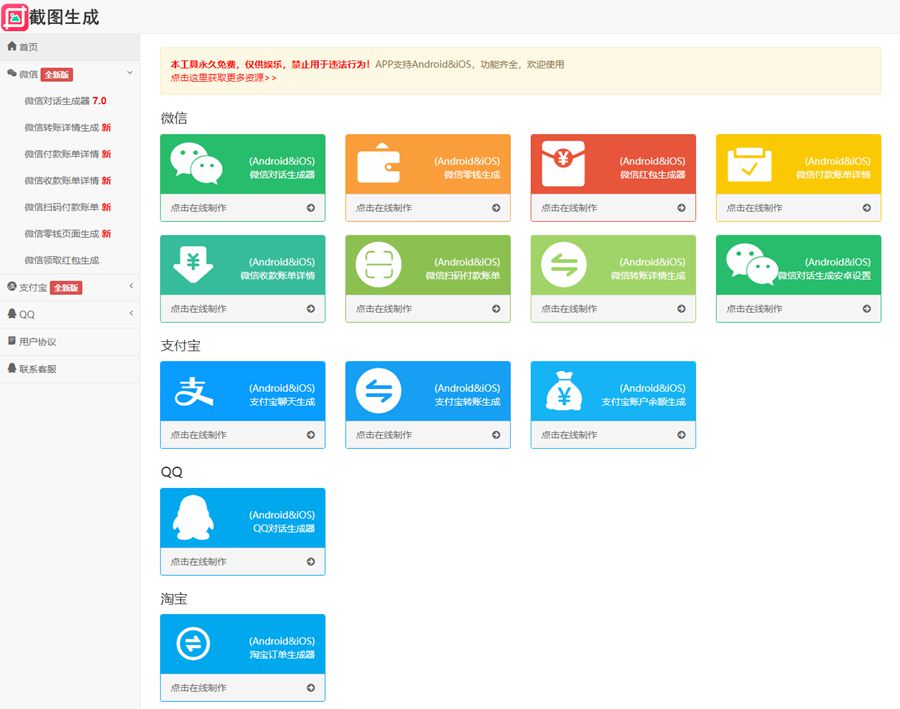This screenshot has height=709, width=900.
Task: Click the red envelope icon for 微信红包生成器
Action: [563, 163]
